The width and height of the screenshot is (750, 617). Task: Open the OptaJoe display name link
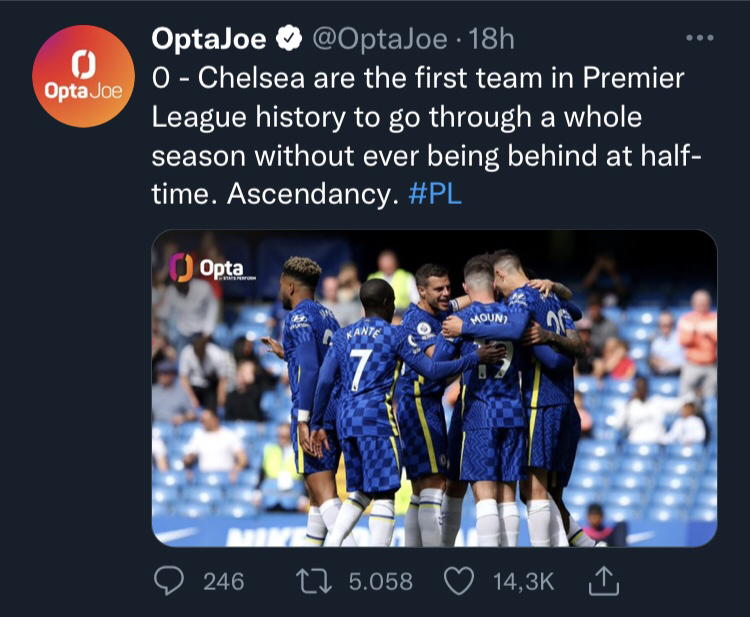209,39
